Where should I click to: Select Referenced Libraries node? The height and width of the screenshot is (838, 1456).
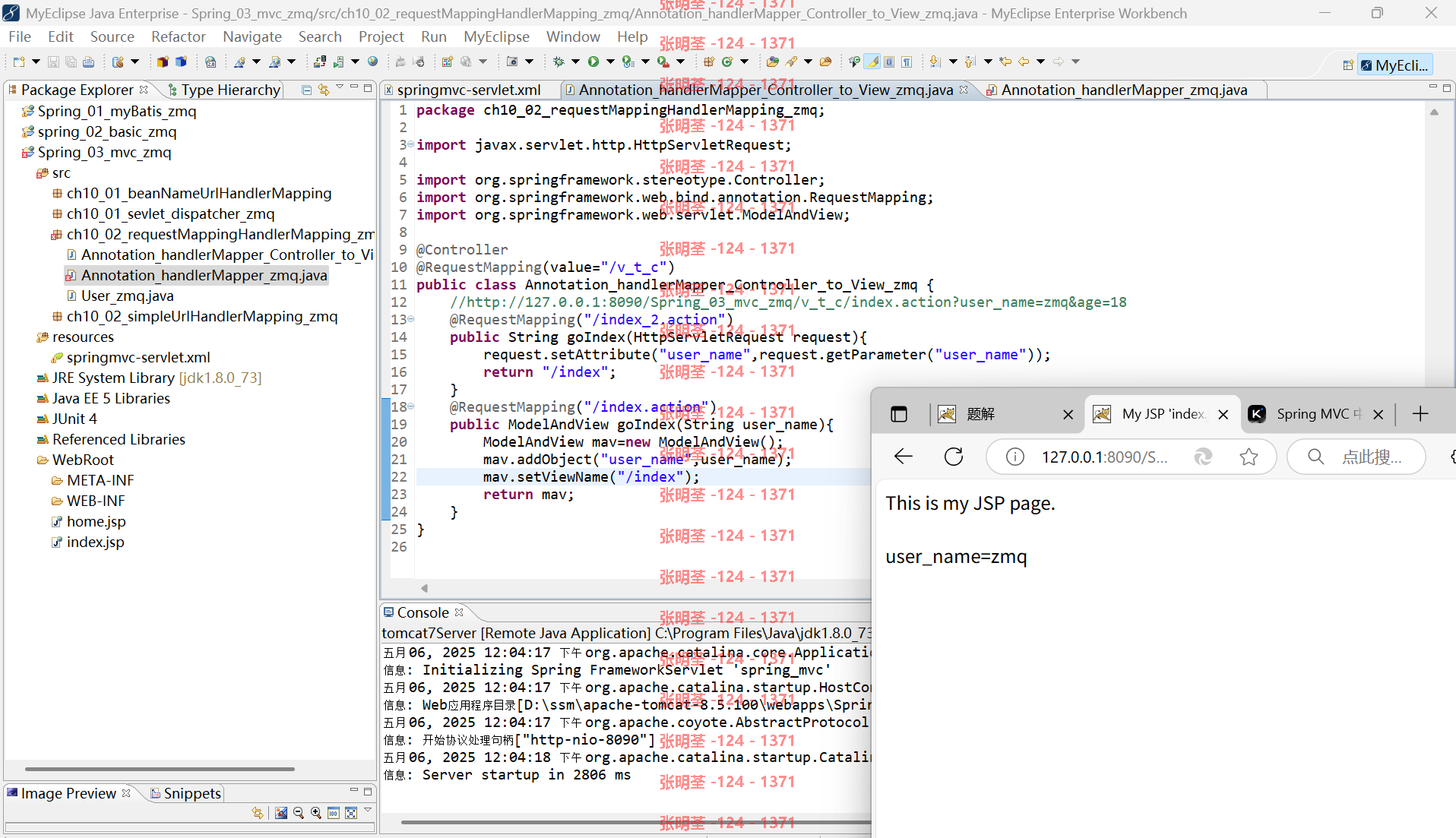point(119,439)
